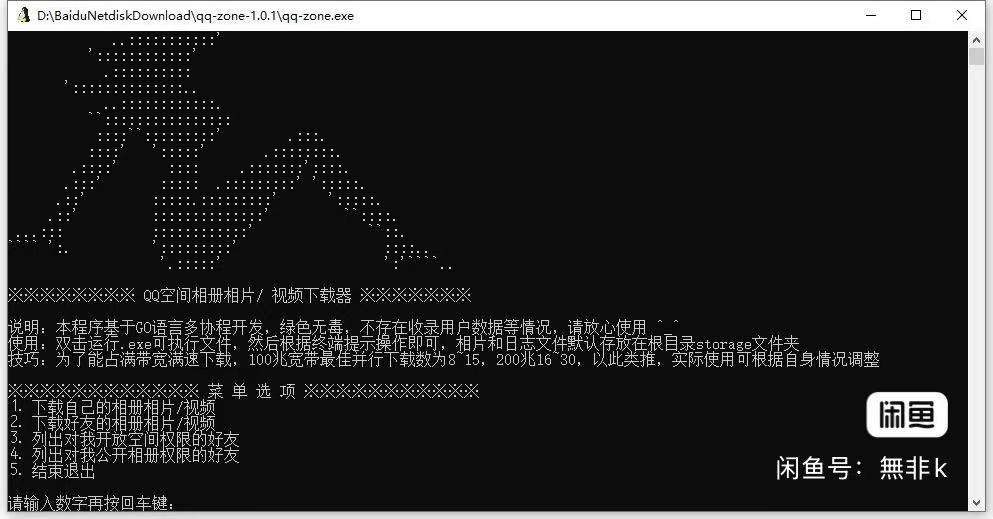This screenshot has width=993, height=519.
Task: Minimize the qq-zone.exe console window
Action: click(871, 15)
